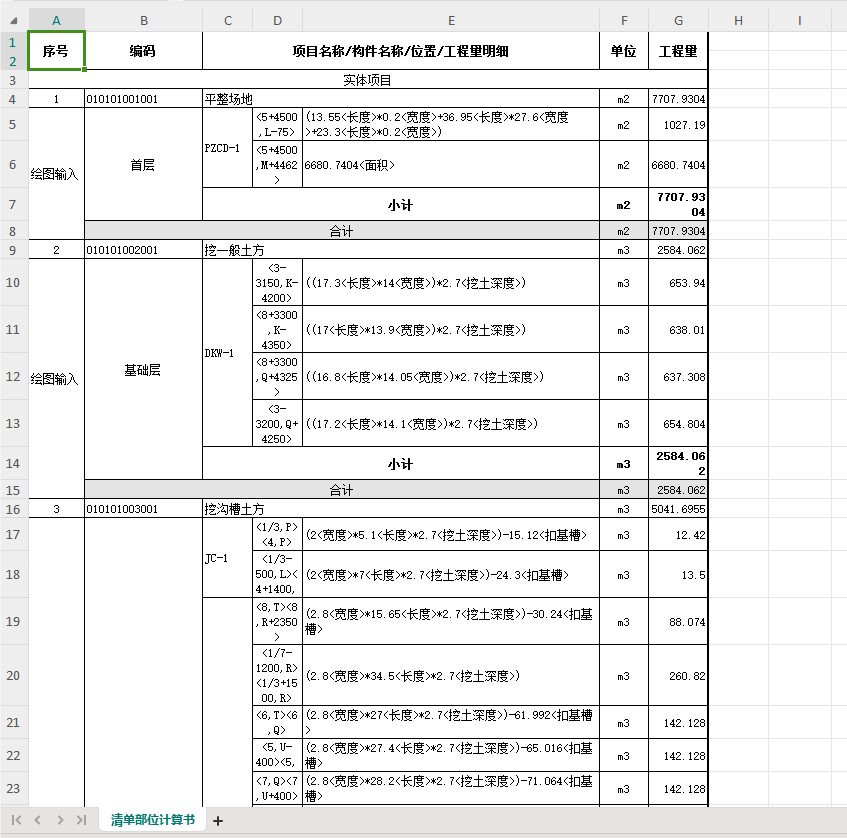
Task: Select column E header
Action: point(451,21)
